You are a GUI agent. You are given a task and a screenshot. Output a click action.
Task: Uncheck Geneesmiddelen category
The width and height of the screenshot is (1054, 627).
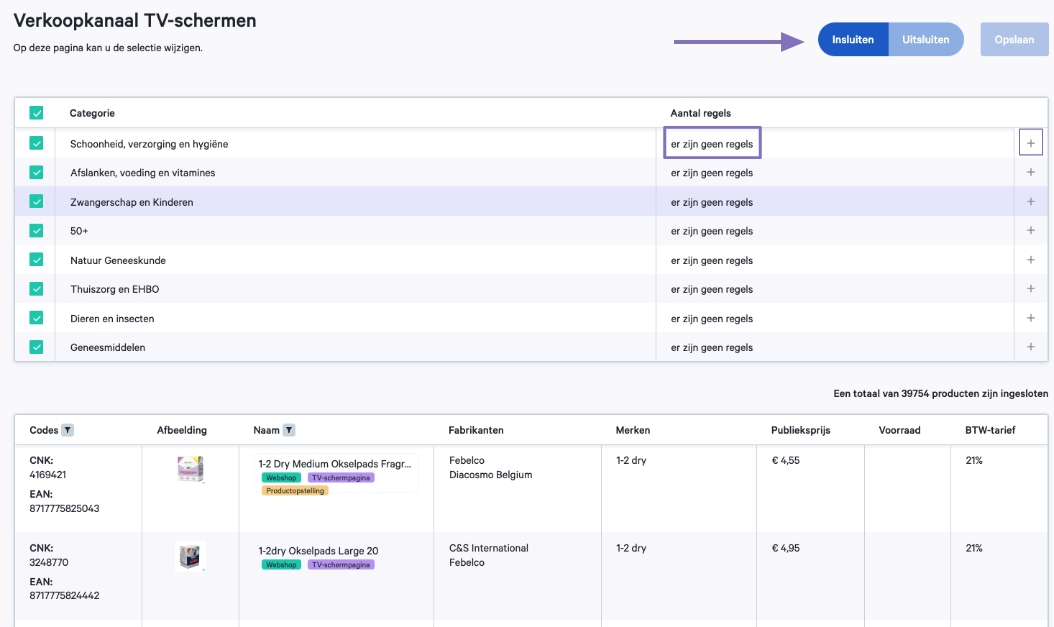(36, 347)
